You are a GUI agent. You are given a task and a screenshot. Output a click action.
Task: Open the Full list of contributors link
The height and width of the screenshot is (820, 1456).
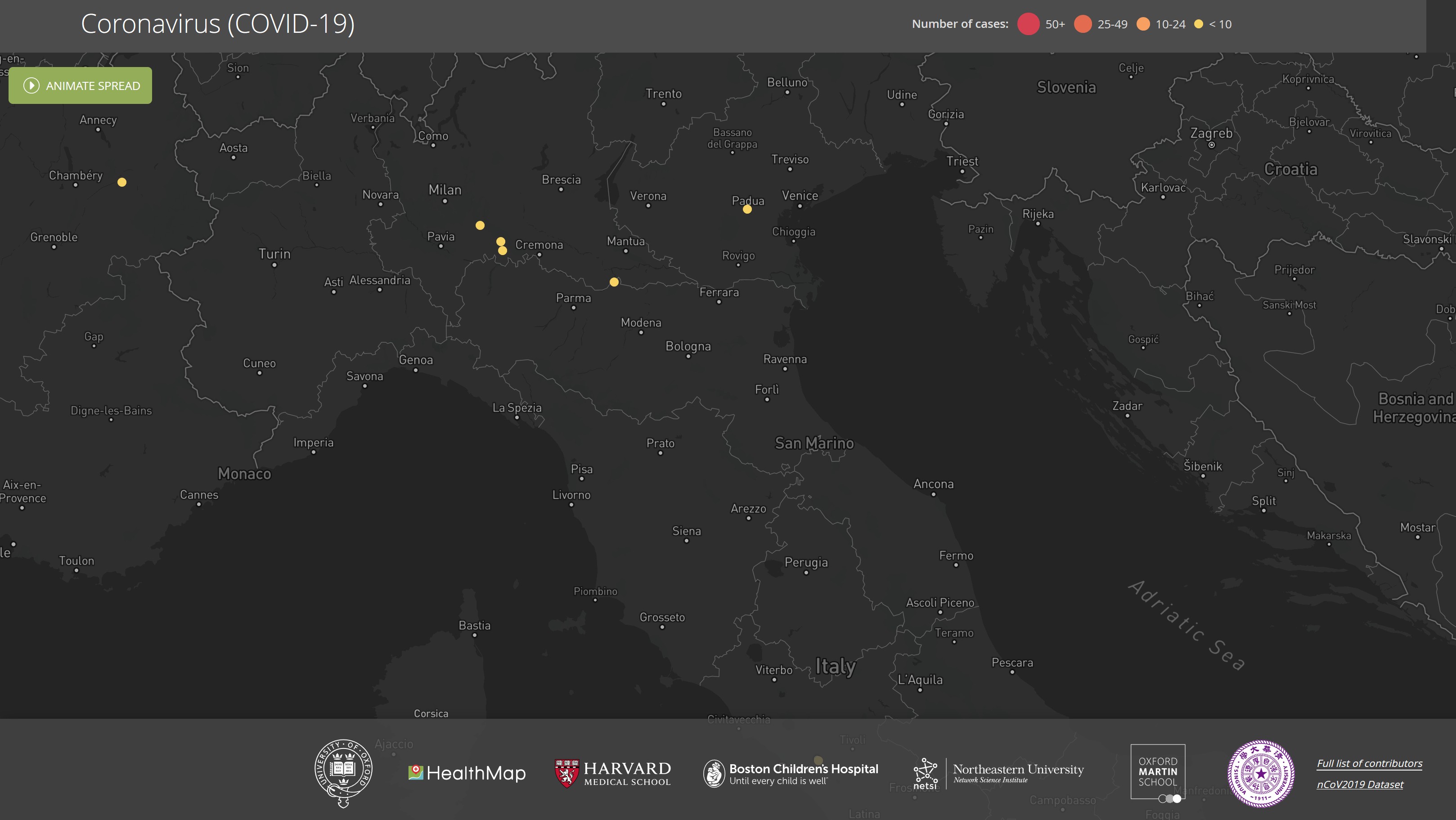coord(1369,763)
